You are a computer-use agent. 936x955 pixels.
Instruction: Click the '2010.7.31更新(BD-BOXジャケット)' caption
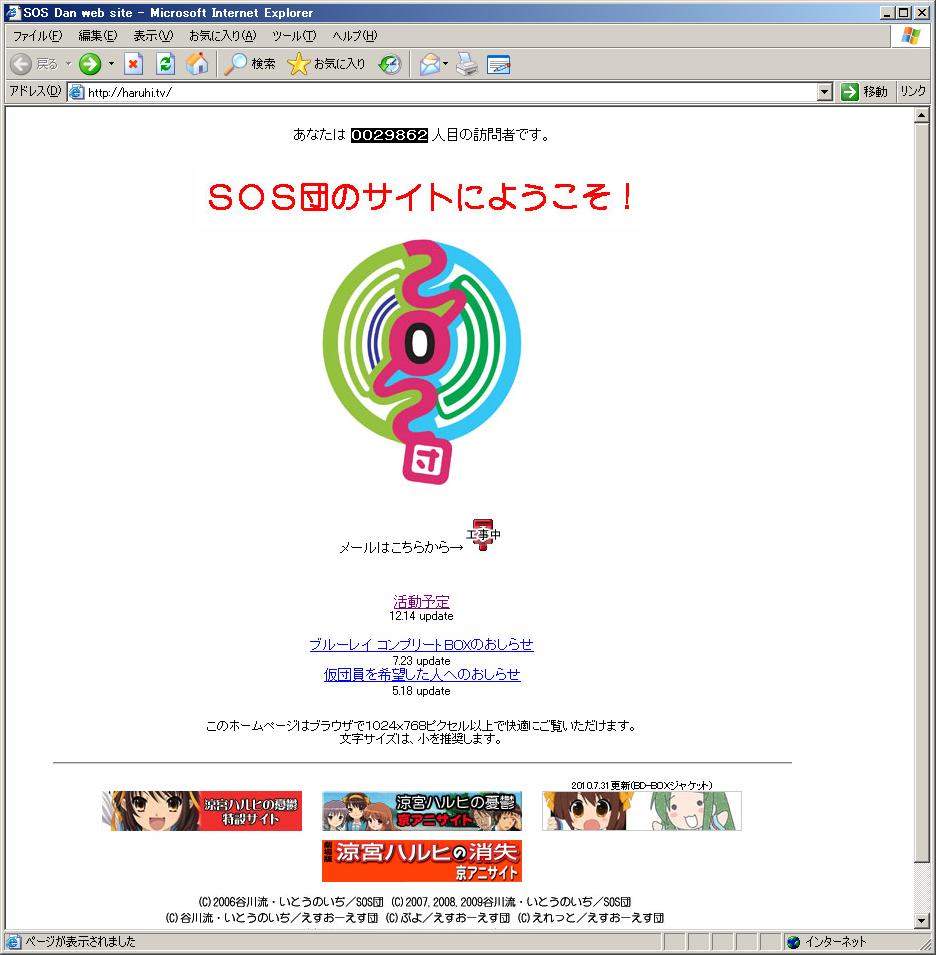pyautogui.click(x=642, y=785)
